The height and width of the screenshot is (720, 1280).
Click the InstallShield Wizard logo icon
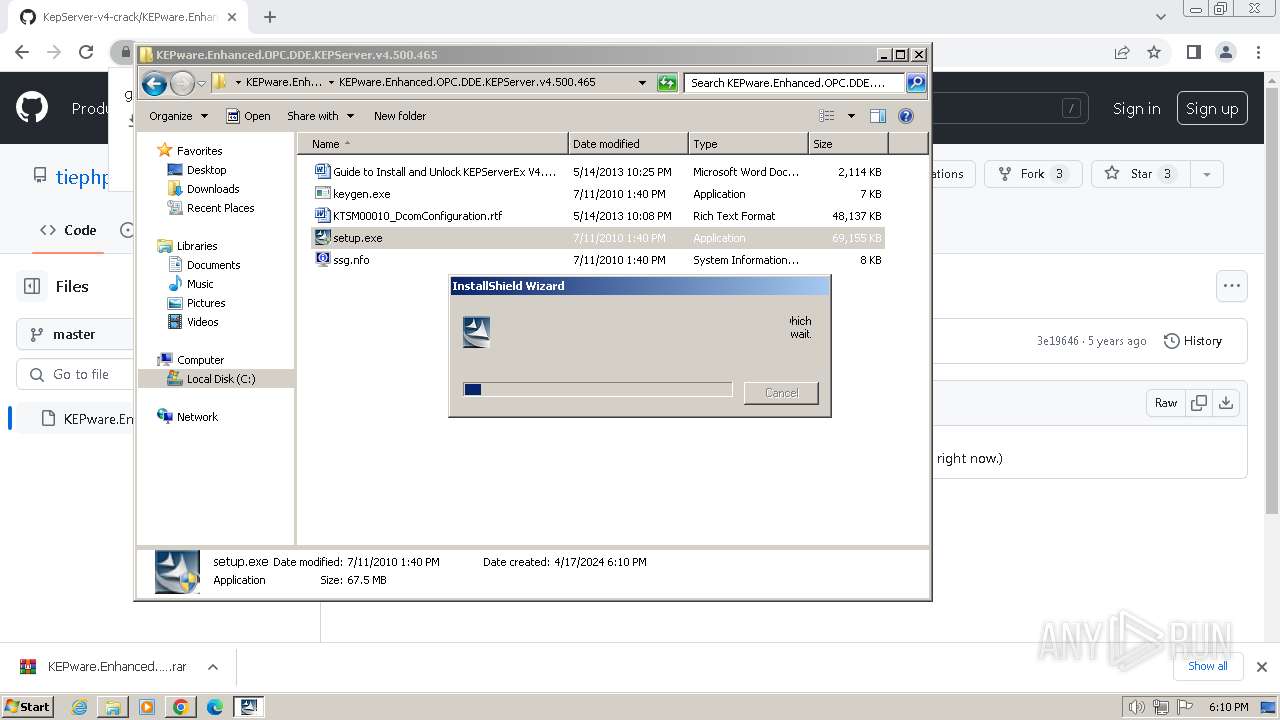(x=477, y=332)
